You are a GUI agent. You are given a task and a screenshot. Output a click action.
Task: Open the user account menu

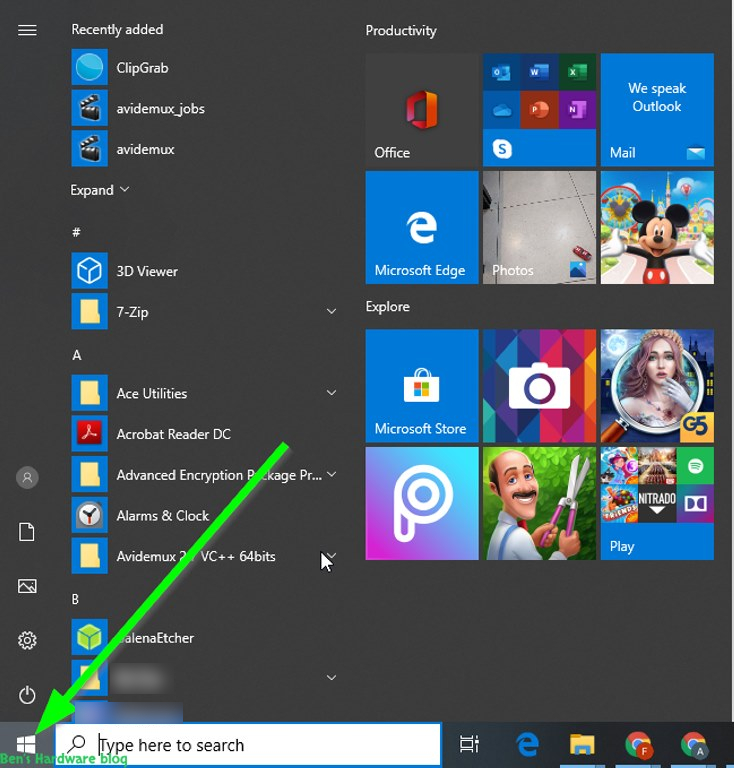pos(27,478)
